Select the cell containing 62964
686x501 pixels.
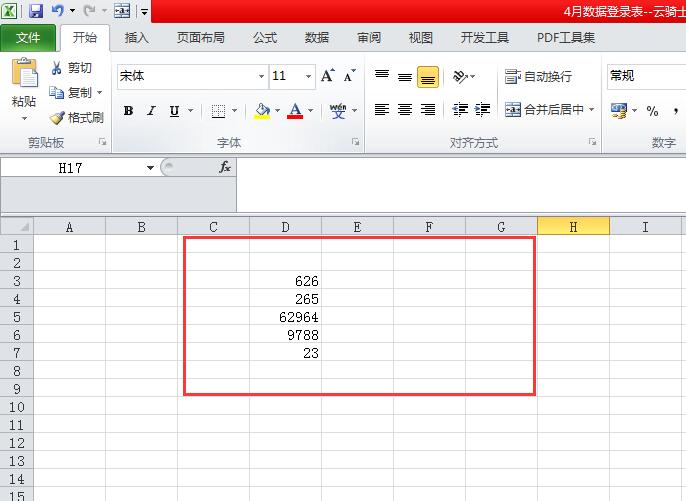tap(285, 316)
